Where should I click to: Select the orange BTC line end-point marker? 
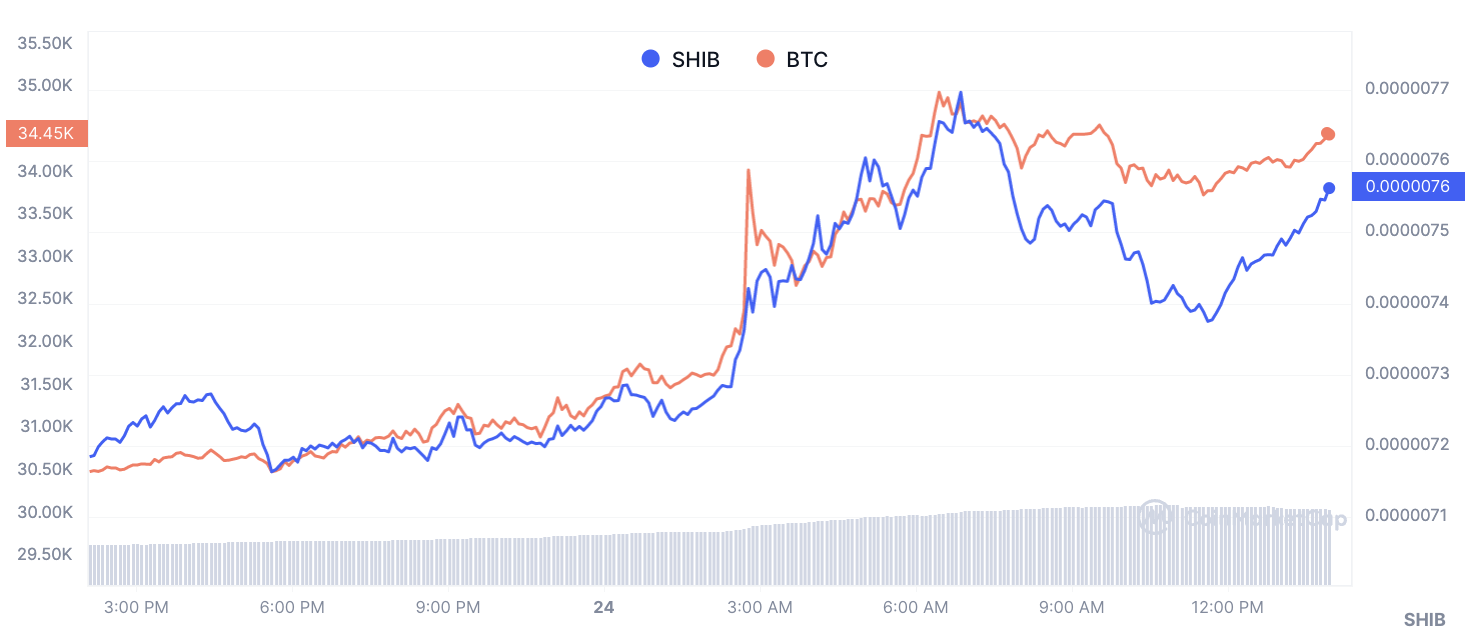(x=1328, y=134)
